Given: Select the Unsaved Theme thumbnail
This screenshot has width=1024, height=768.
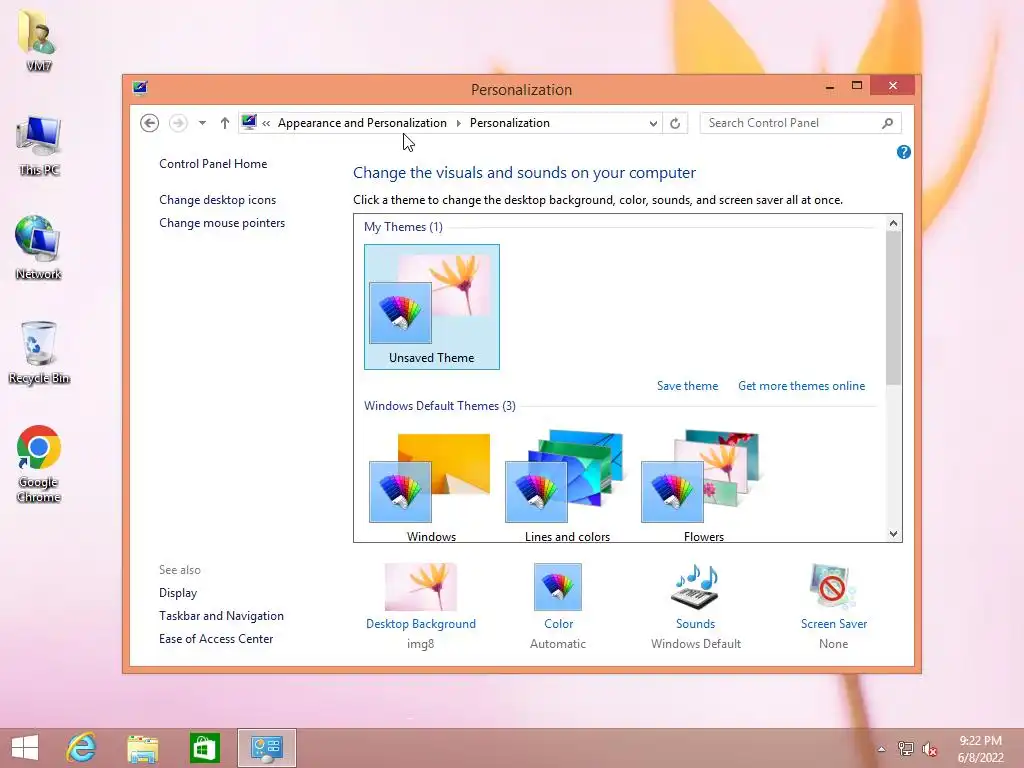Looking at the screenshot, I should tap(432, 307).
